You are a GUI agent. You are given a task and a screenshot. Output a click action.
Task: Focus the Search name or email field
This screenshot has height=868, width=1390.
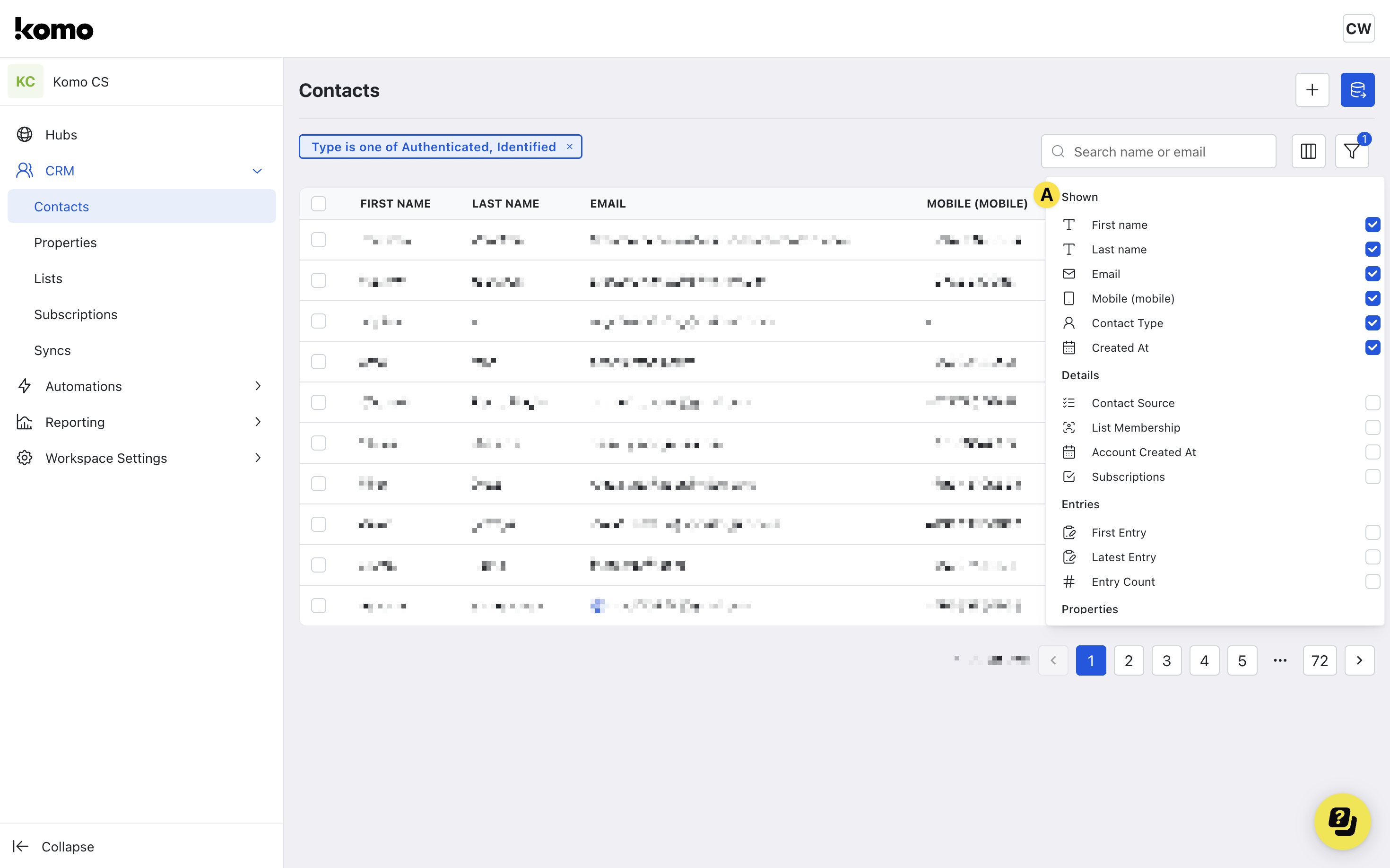(x=1165, y=152)
